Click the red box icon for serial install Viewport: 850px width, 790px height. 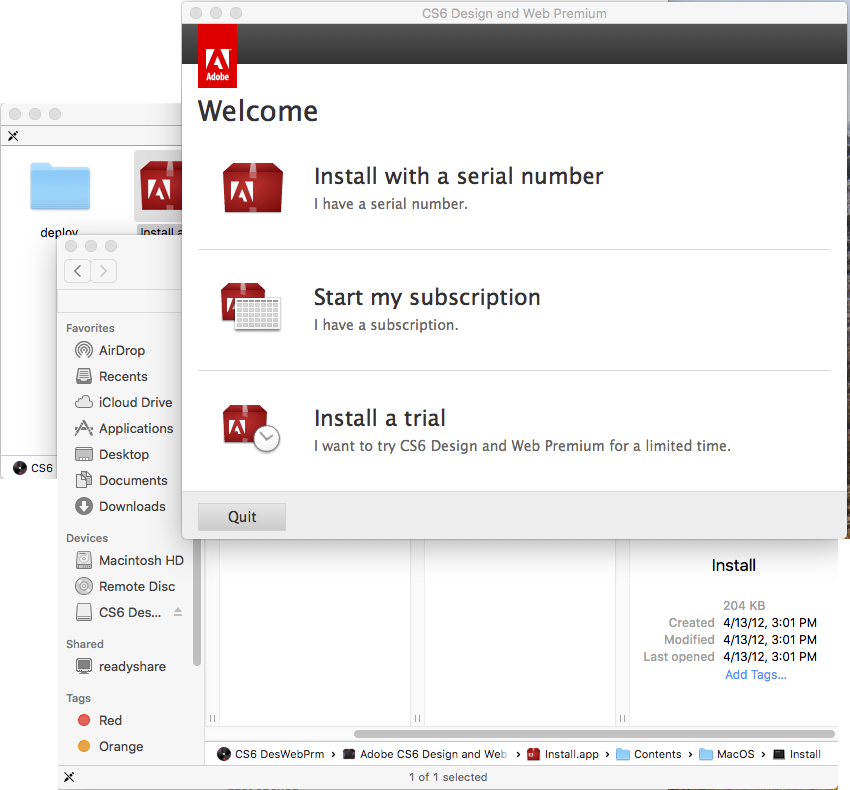coord(253,188)
